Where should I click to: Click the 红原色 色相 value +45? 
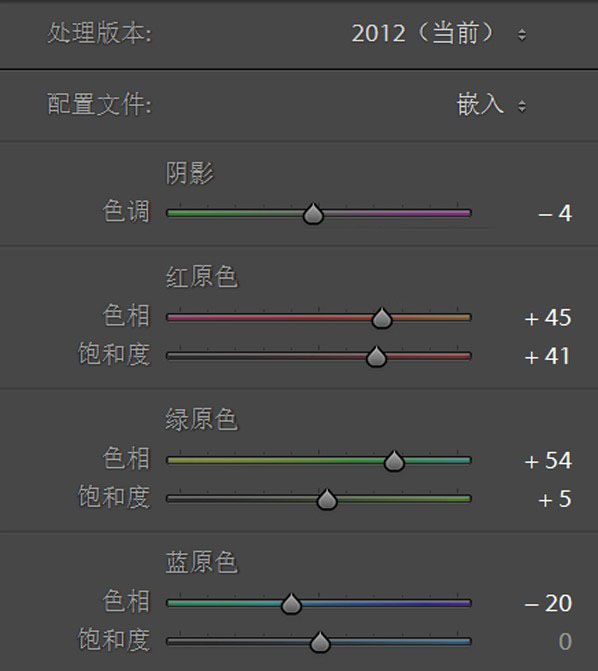548,318
